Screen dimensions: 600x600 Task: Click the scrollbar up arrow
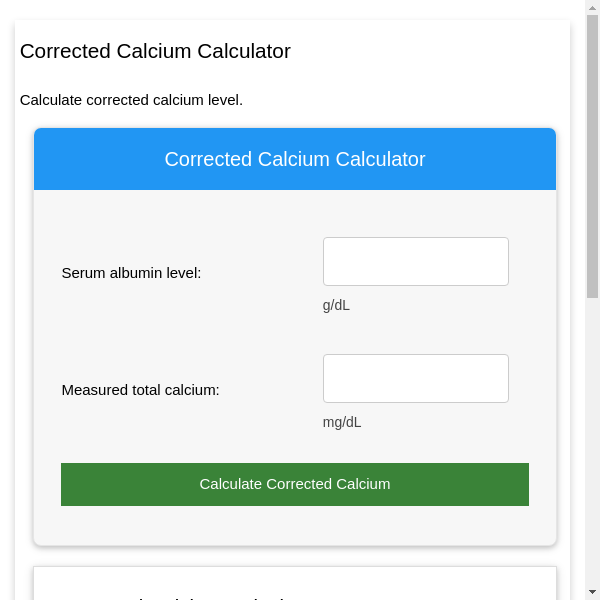click(x=592, y=7)
